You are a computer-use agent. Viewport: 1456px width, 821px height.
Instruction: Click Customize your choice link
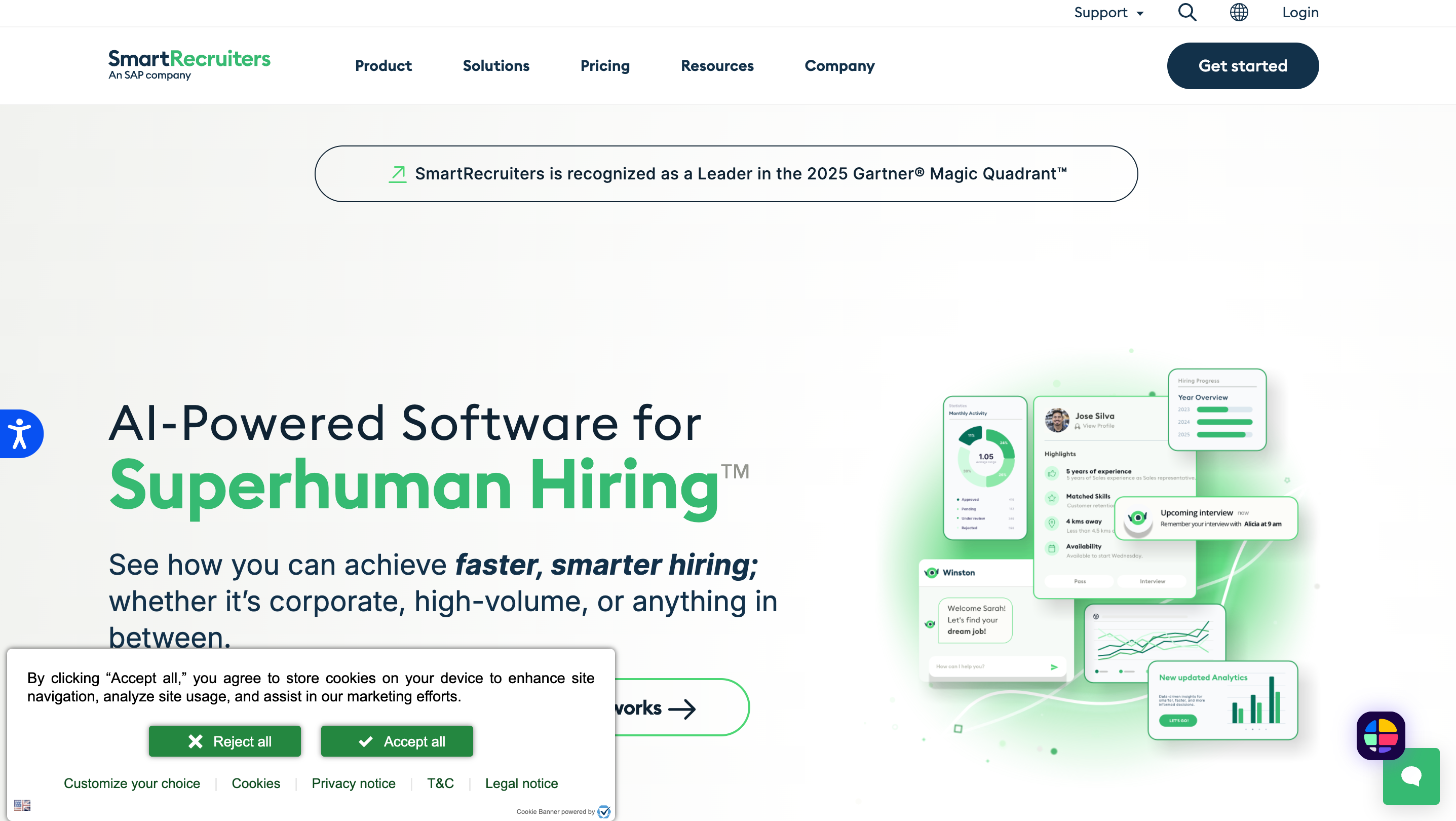click(132, 783)
